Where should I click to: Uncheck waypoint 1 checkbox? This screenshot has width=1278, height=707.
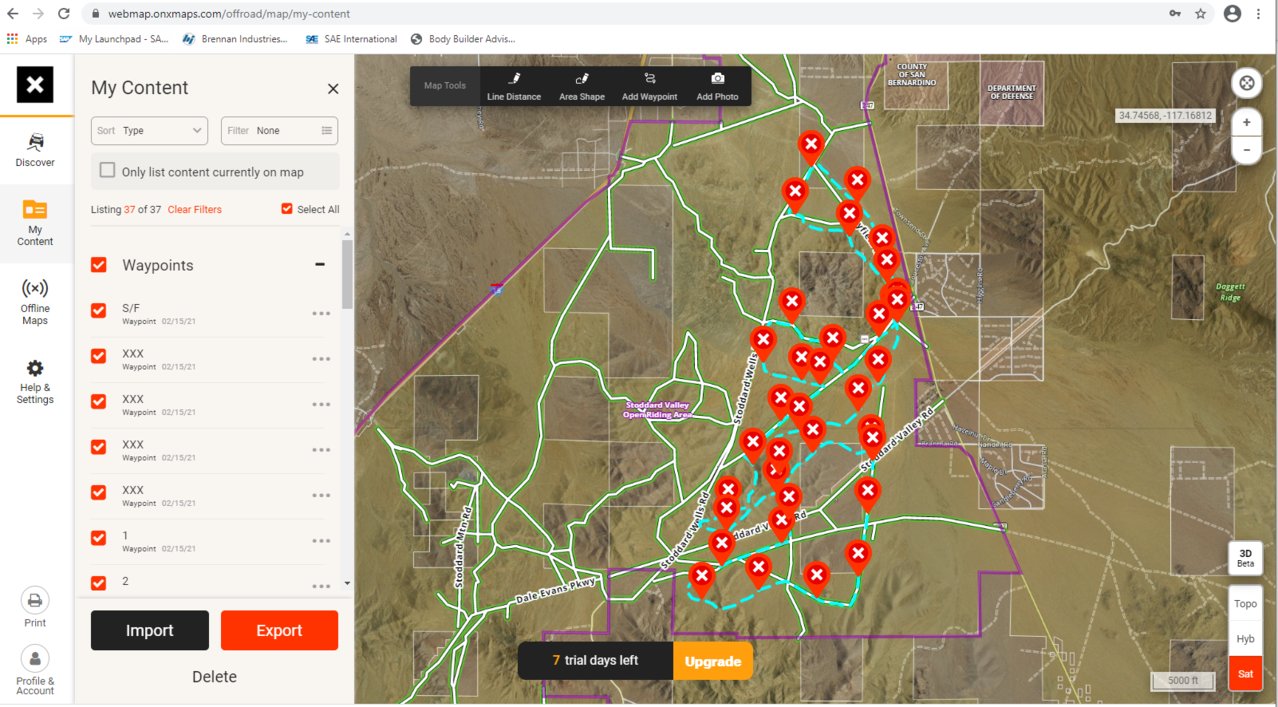coord(99,538)
